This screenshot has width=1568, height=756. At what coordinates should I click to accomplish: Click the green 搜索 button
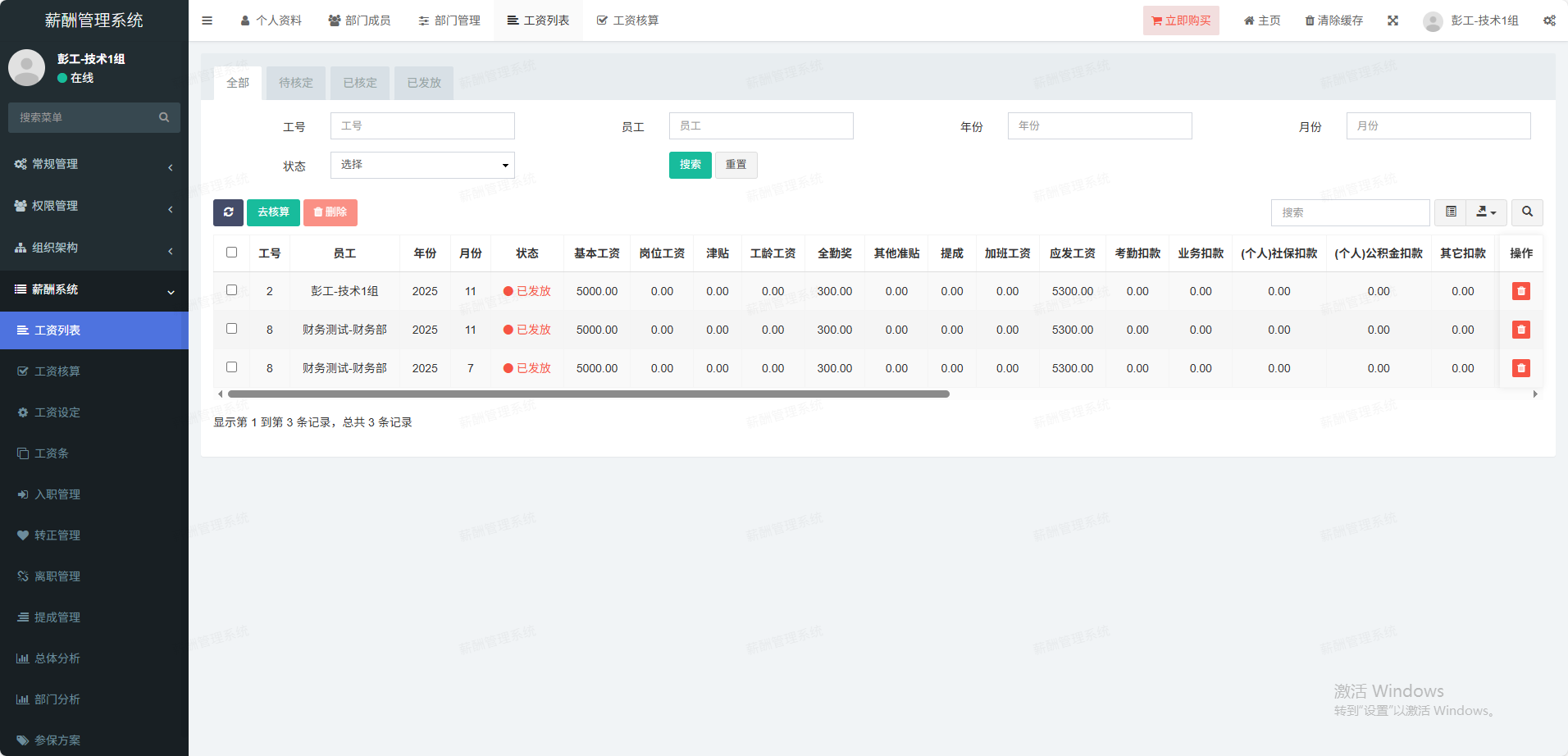pyautogui.click(x=690, y=165)
